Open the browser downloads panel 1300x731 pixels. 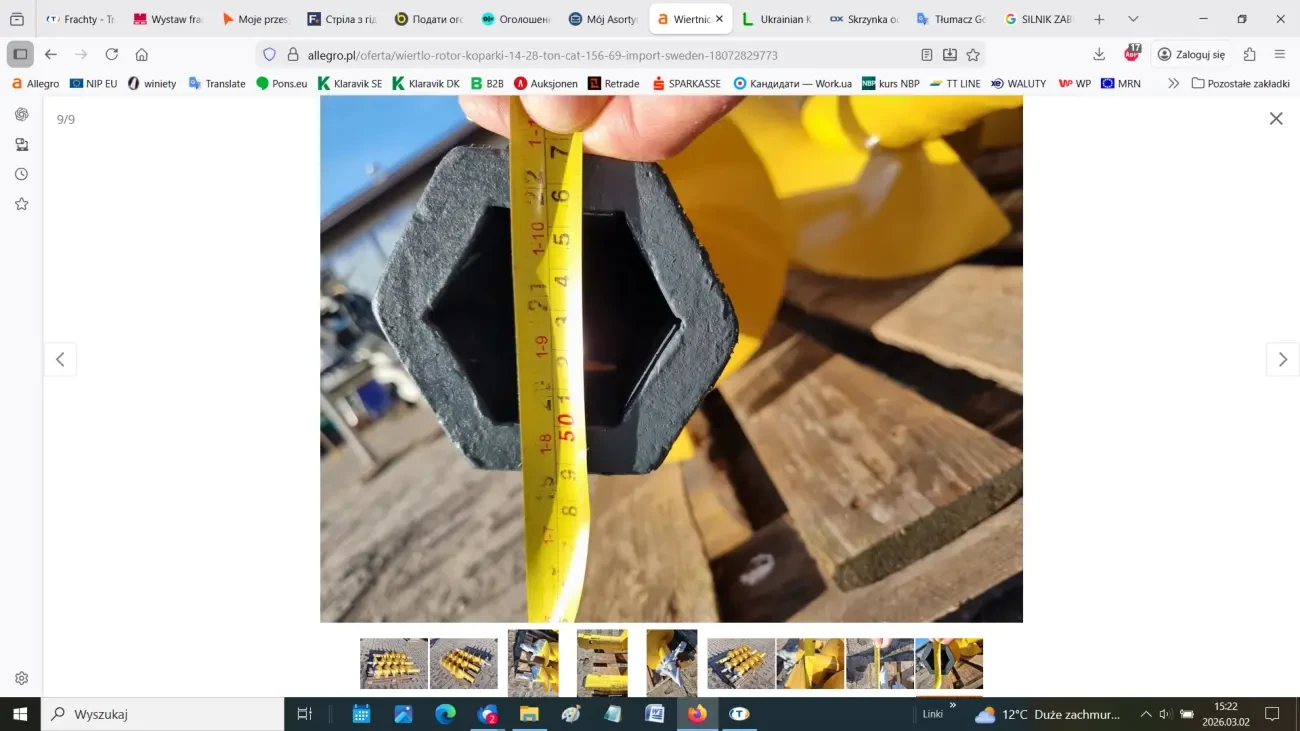1099,55
